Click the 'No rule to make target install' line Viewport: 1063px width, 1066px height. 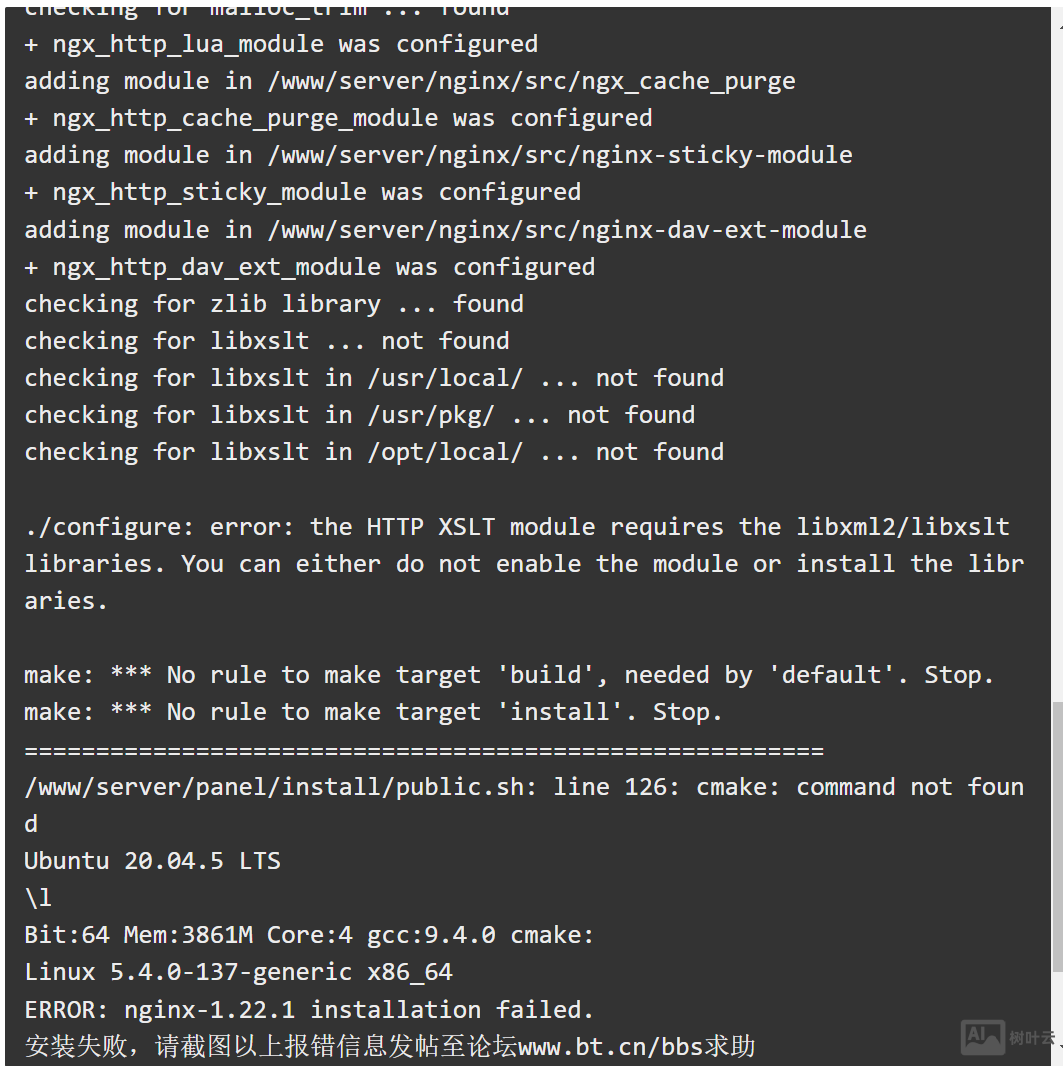(x=373, y=712)
